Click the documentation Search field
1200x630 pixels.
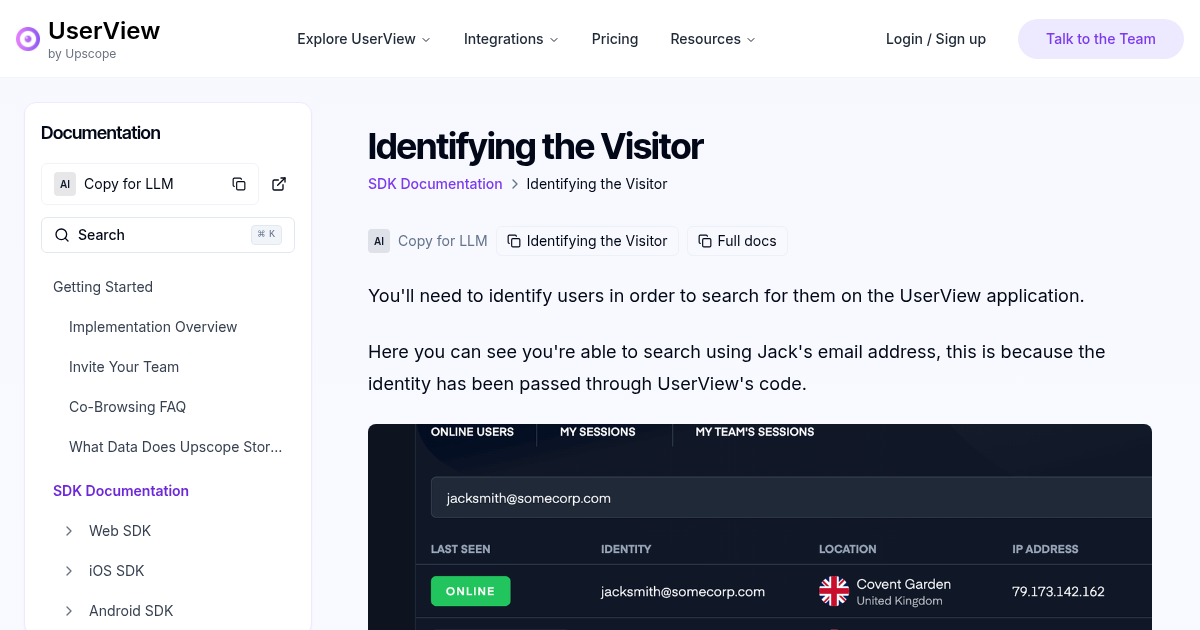pyautogui.click(x=168, y=235)
